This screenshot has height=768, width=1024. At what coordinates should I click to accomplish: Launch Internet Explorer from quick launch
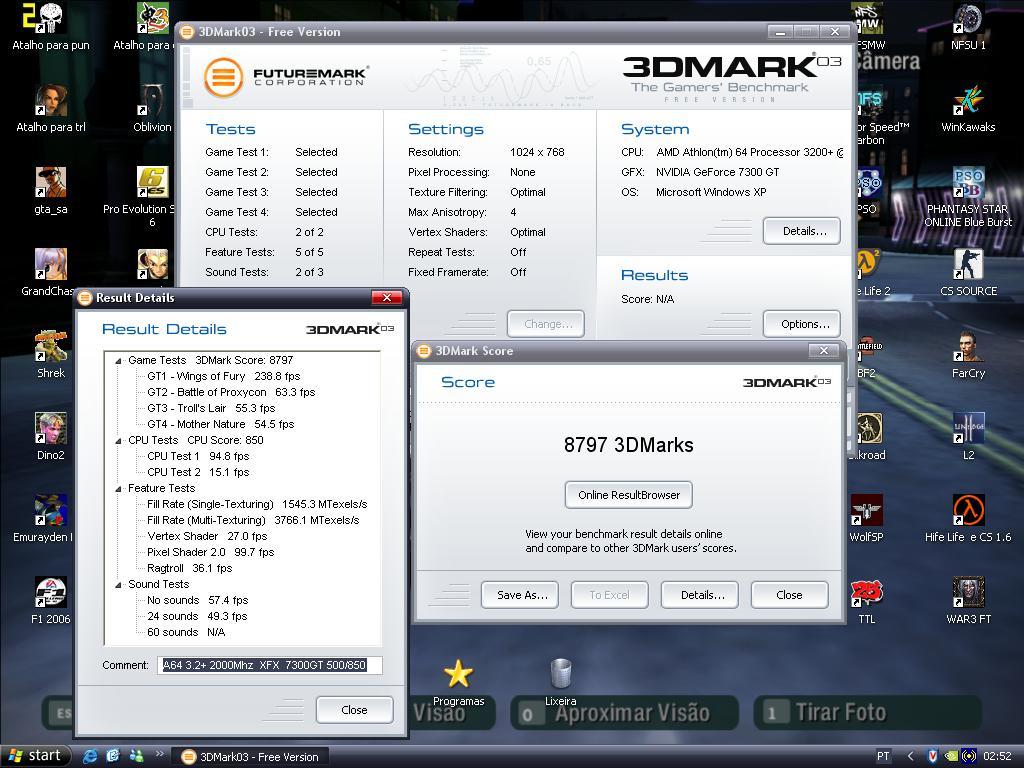click(90, 756)
